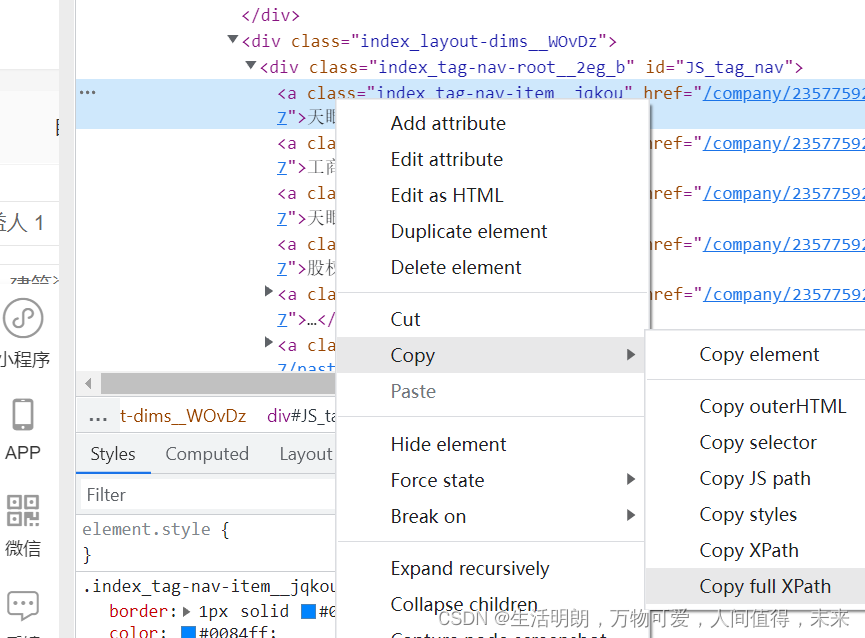Screen dimensions: 865x638
Task: Click the border property name
Action: (x=140, y=611)
